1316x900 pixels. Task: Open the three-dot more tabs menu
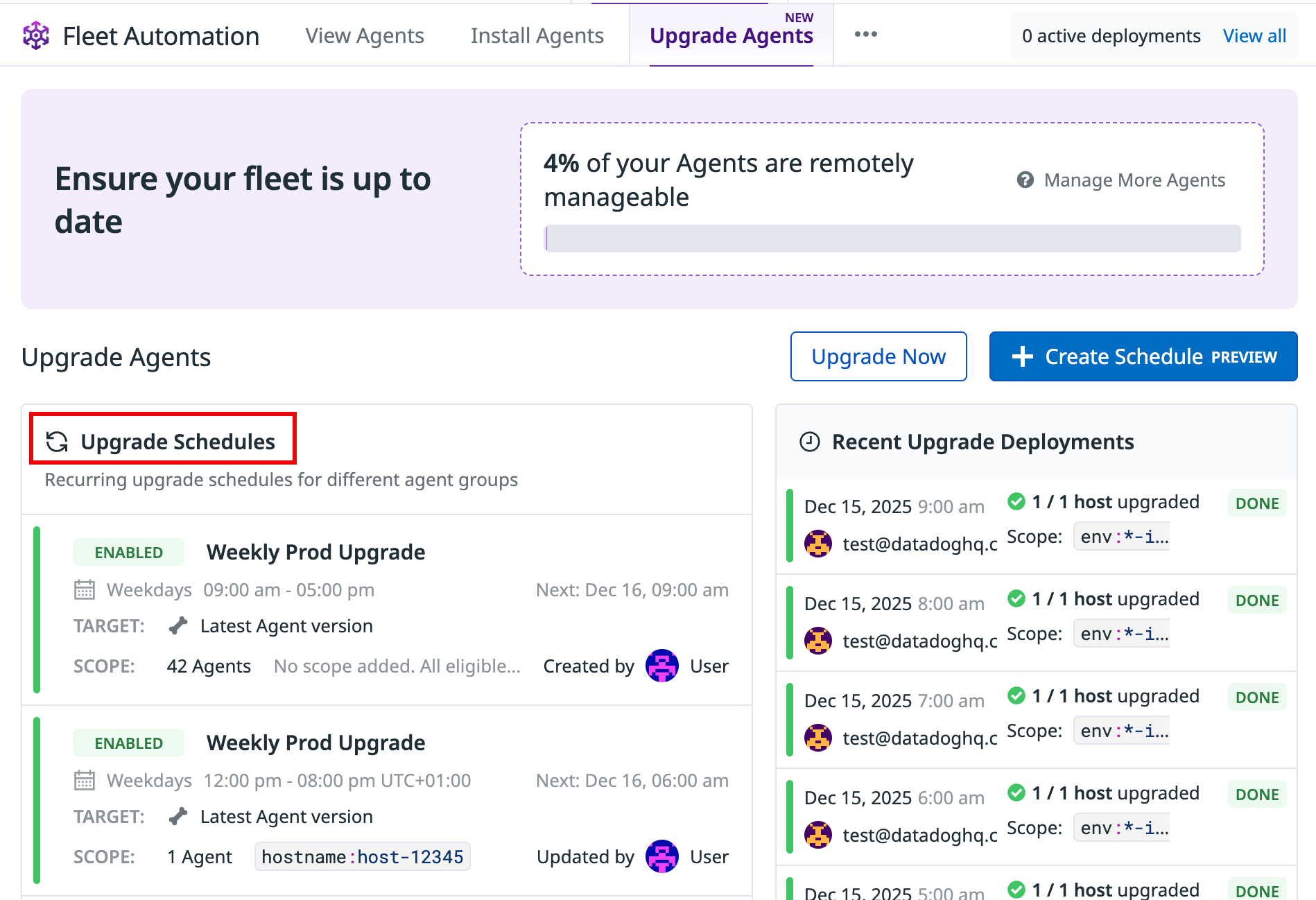point(865,35)
